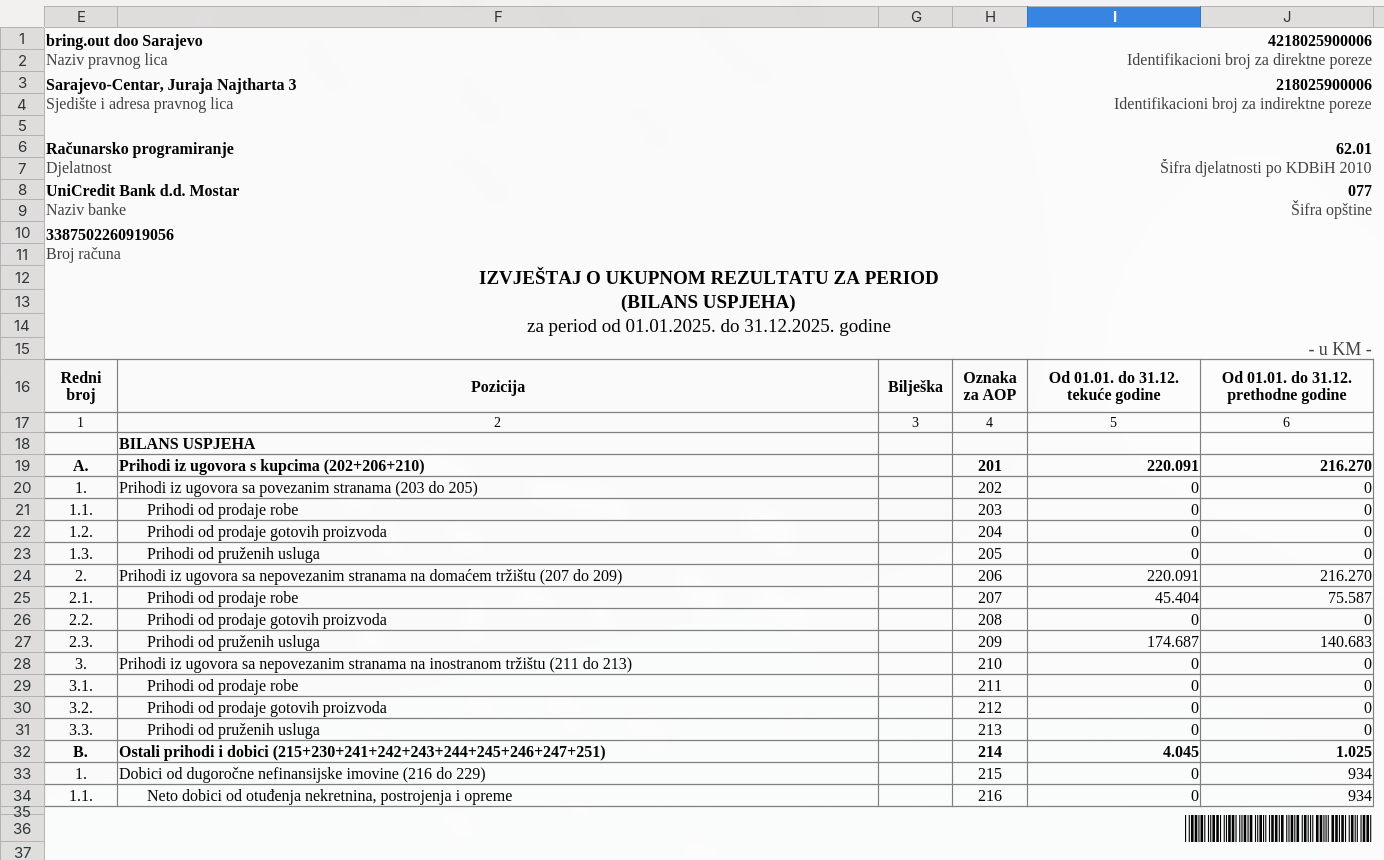Select the report title cell 'IZVJEŠTAJ O UKUPNOM REZULTATU'
Image resolution: width=1384 pixels, height=860 pixels.
coord(708,278)
